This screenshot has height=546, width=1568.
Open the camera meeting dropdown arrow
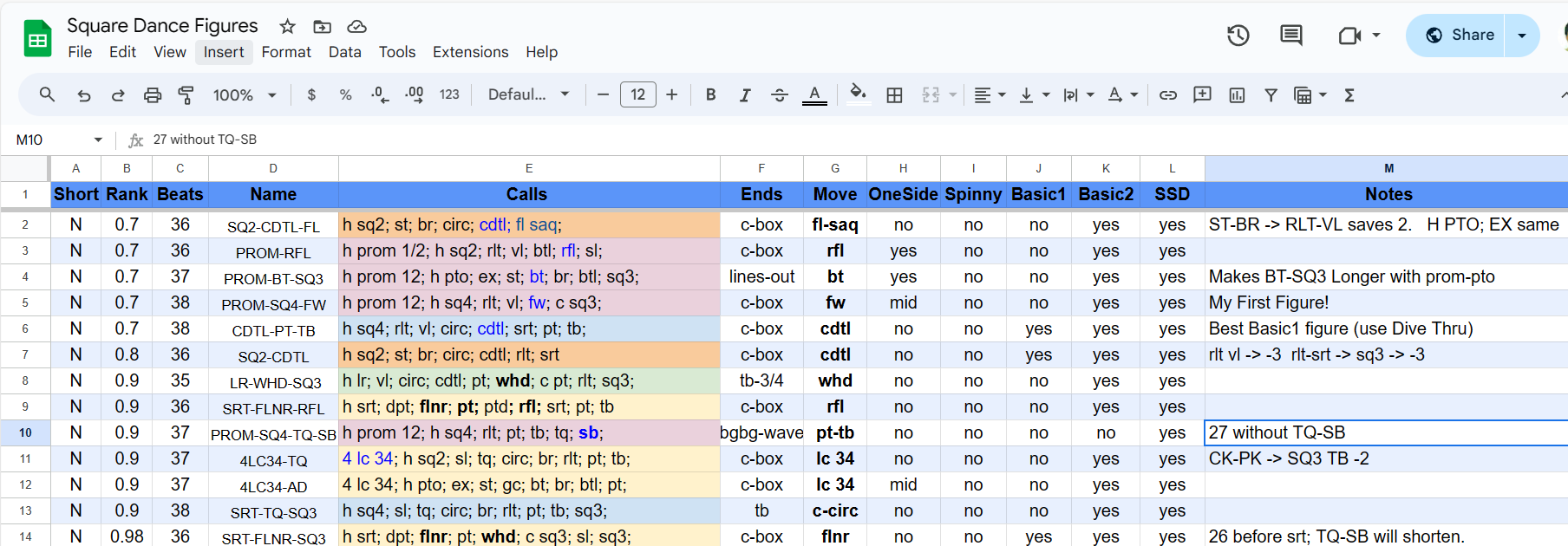(1376, 36)
